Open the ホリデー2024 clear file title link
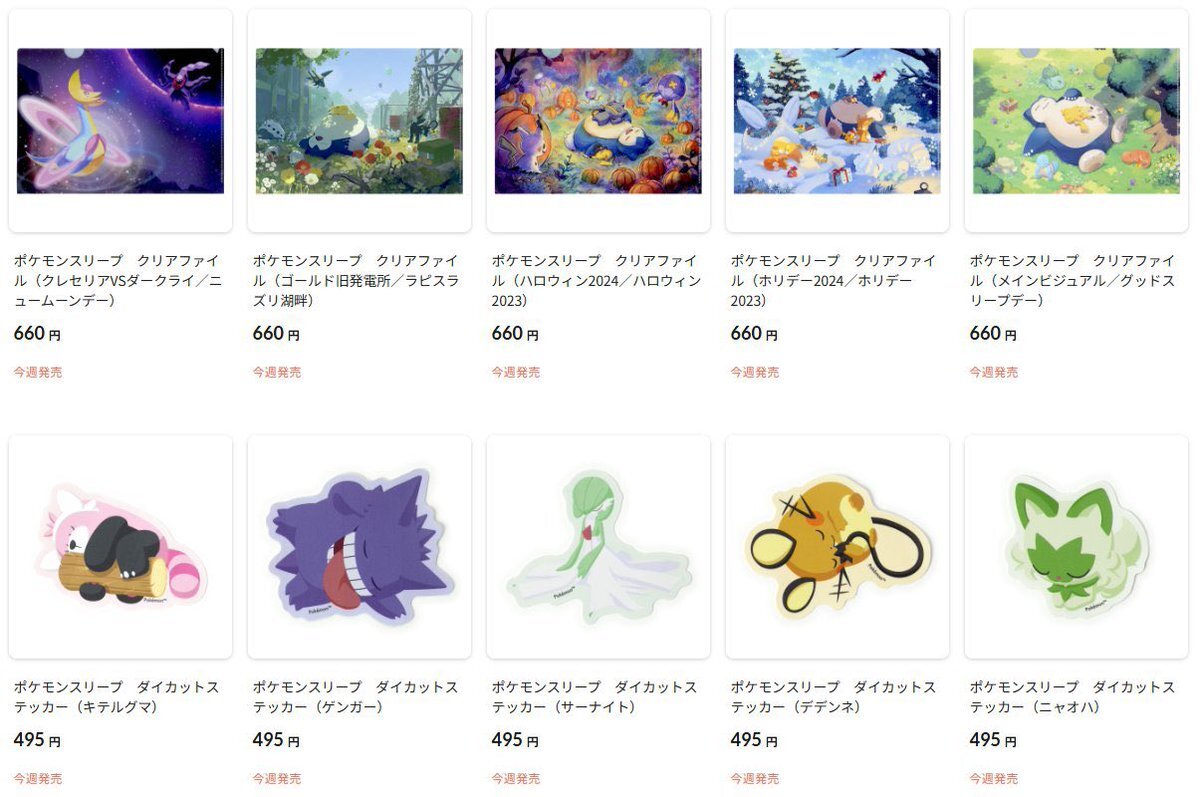Viewport: 1200px width, 797px height. point(835,280)
